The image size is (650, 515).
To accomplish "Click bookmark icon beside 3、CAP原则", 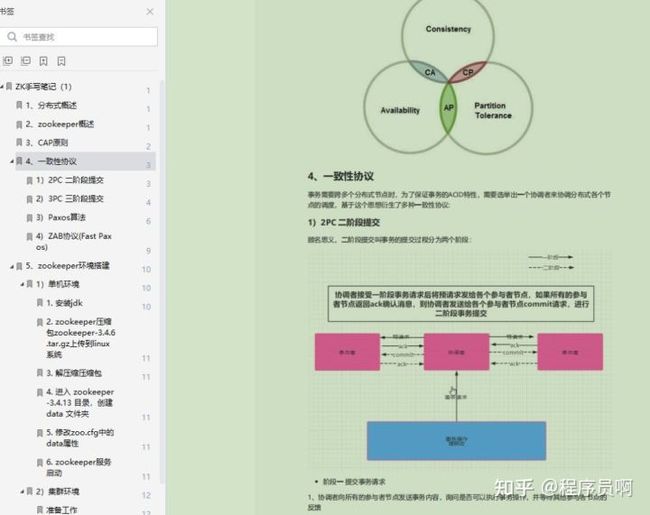I will tap(19, 142).
